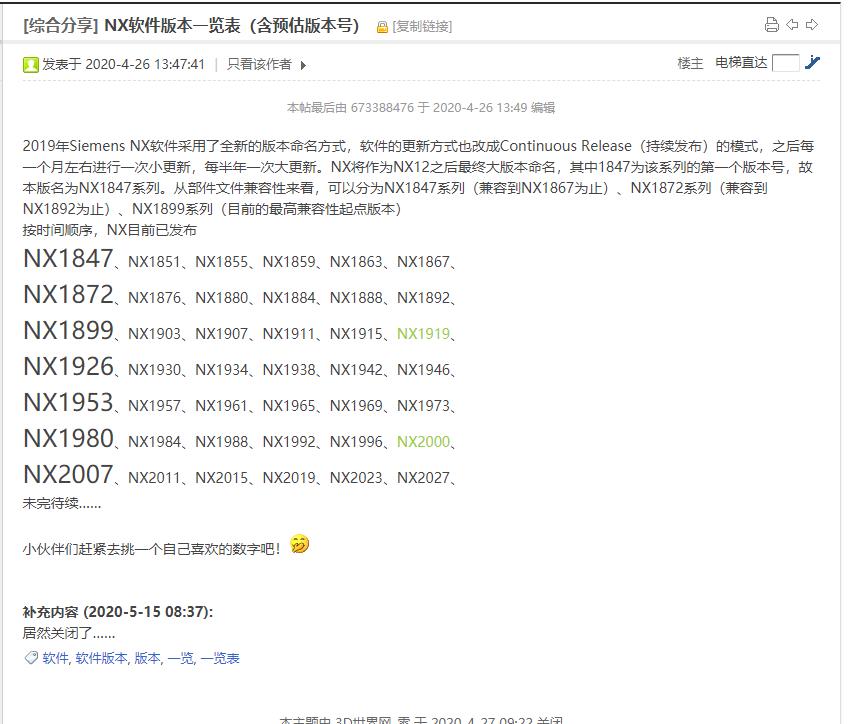The image size is (851, 724).
Task: Click the lock icon beside copy link
Action: pyautogui.click(x=382, y=27)
